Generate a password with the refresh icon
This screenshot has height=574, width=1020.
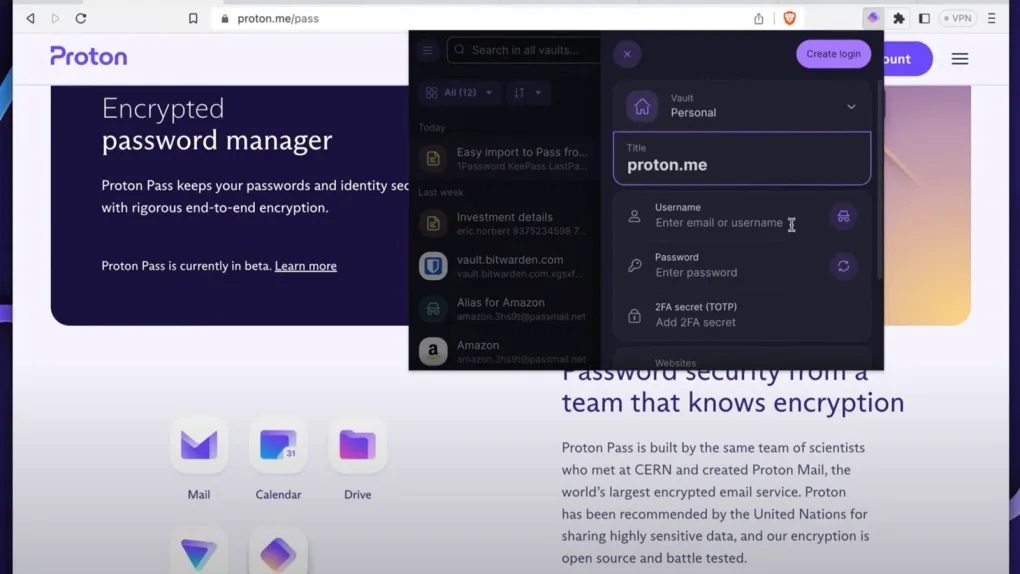pyautogui.click(x=843, y=266)
